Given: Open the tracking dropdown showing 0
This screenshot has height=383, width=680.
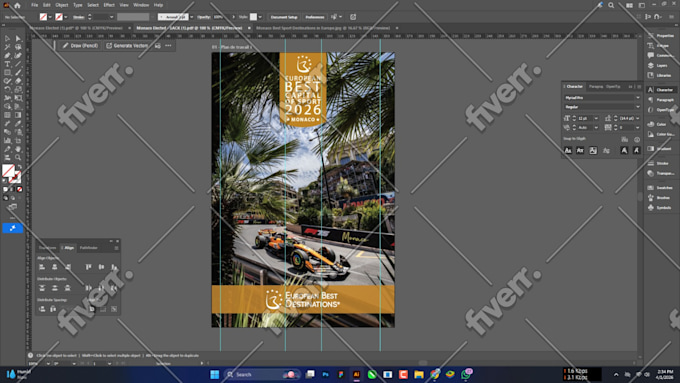Looking at the screenshot, I should pyautogui.click(x=638, y=128).
